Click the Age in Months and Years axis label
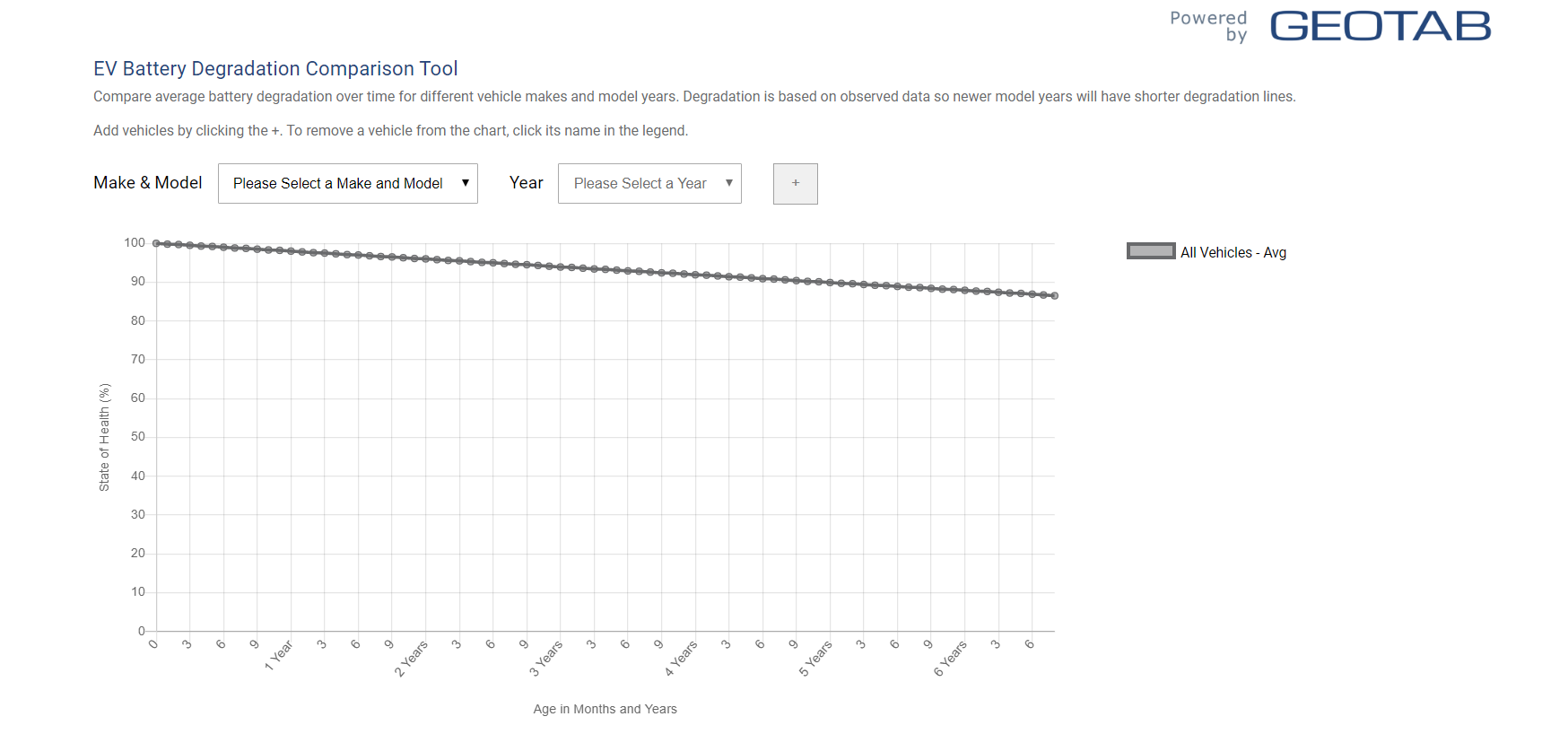This screenshot has height=734, width=1568. coord(605,709)
